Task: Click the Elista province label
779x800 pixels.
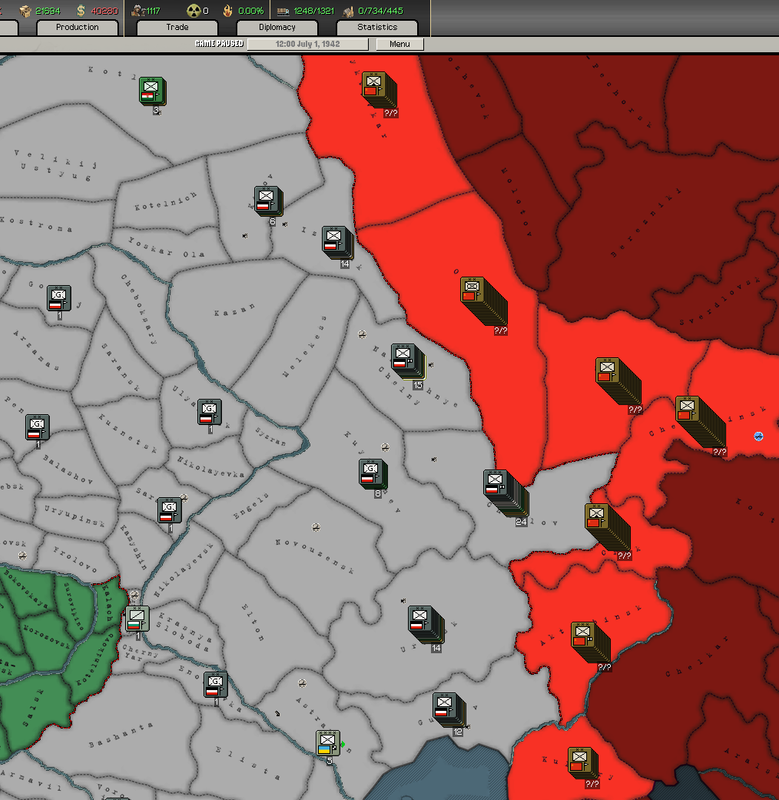Action: (x=247, y=763)
